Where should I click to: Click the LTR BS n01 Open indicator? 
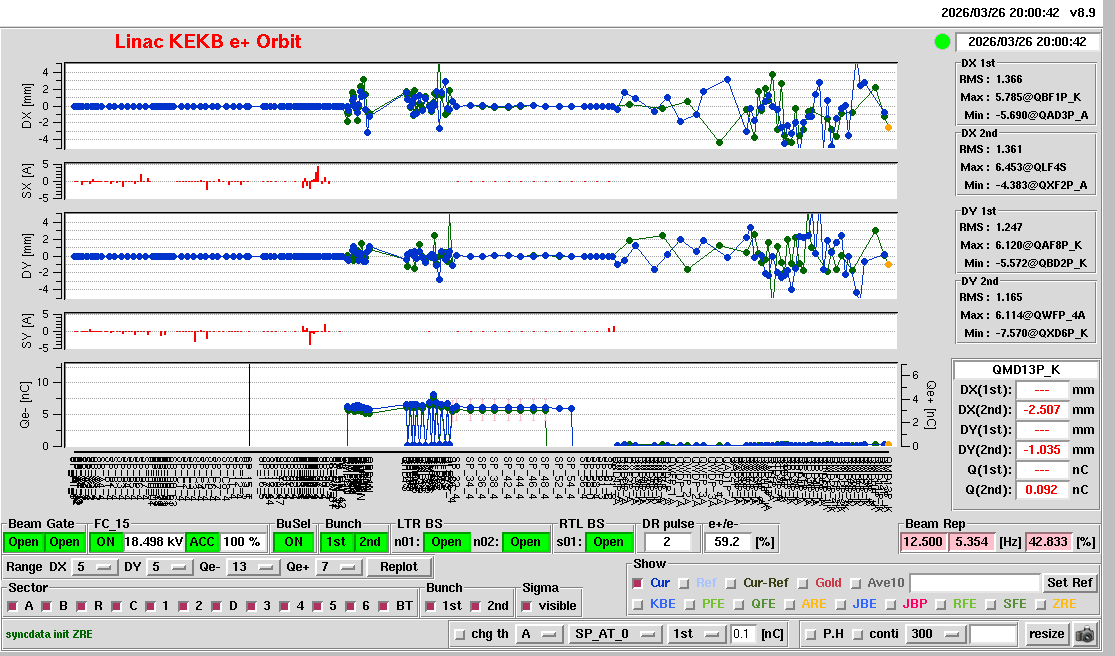(x=446, y=542)
